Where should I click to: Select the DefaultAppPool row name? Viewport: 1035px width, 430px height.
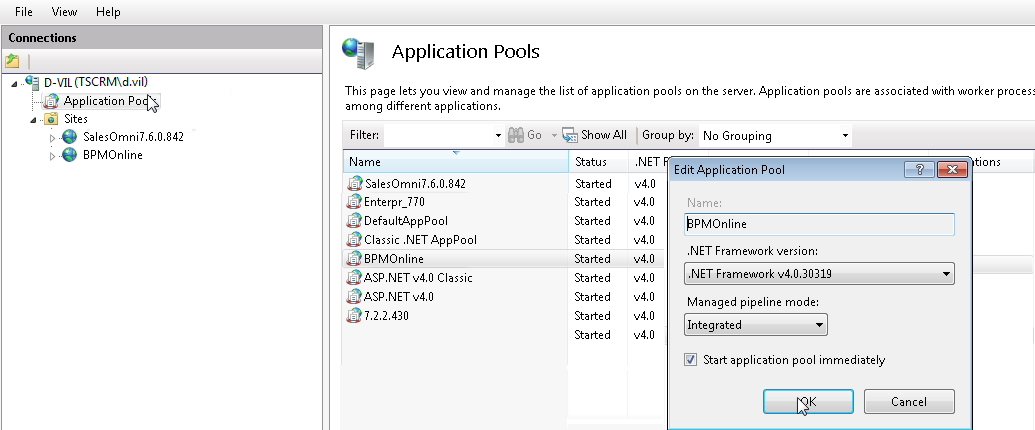pos(406,221)
